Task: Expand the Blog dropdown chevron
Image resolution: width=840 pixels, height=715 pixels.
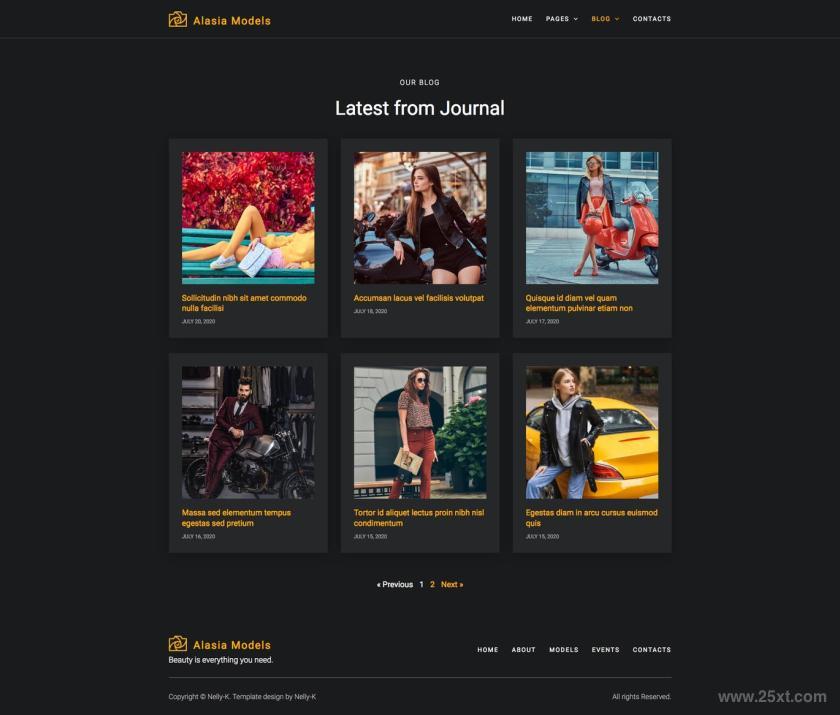Action: (x=617, y=19)
